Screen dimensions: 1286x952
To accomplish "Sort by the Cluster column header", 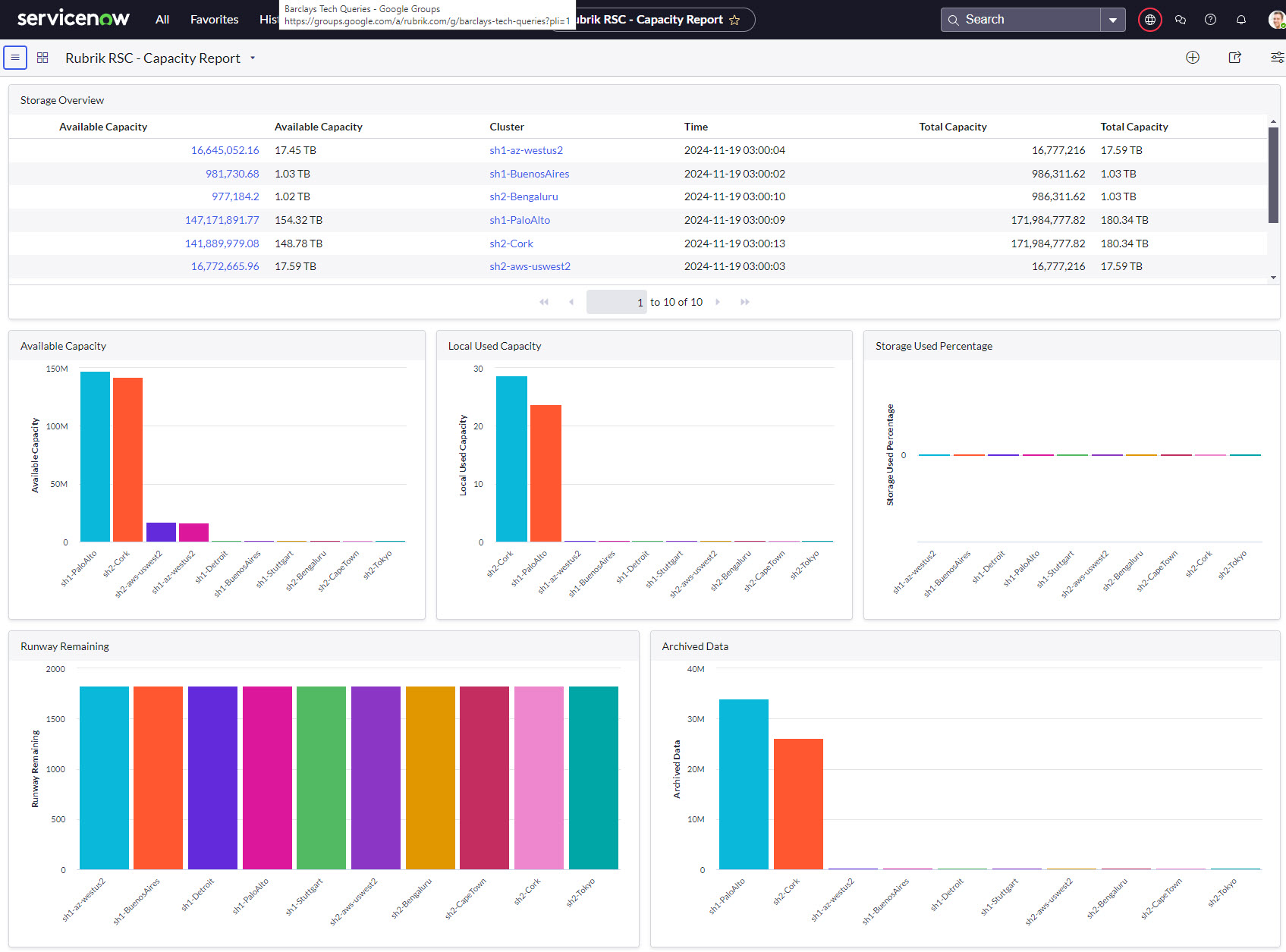I will [507, 127].
